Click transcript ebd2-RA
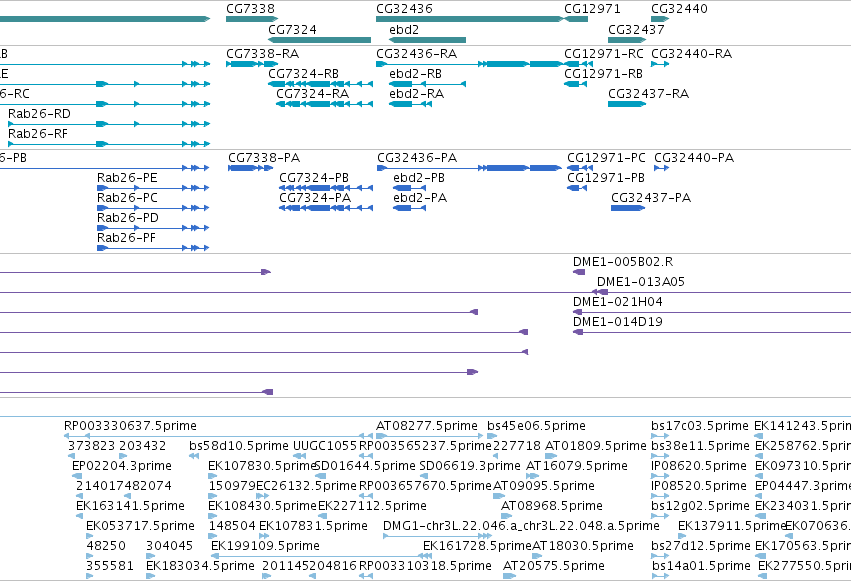 click(x=416, y=94)
